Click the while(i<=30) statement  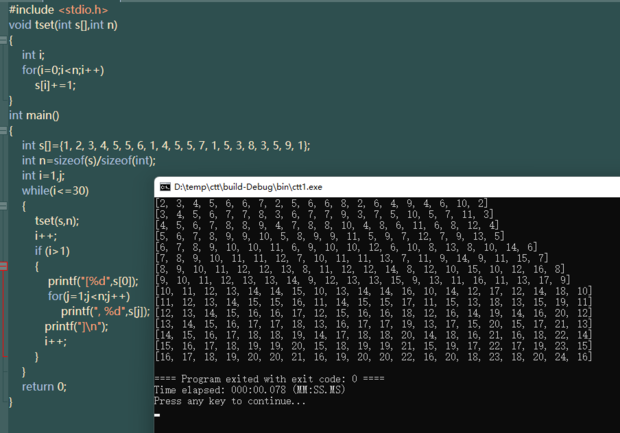pyautogui.click(x=55, y=190)
